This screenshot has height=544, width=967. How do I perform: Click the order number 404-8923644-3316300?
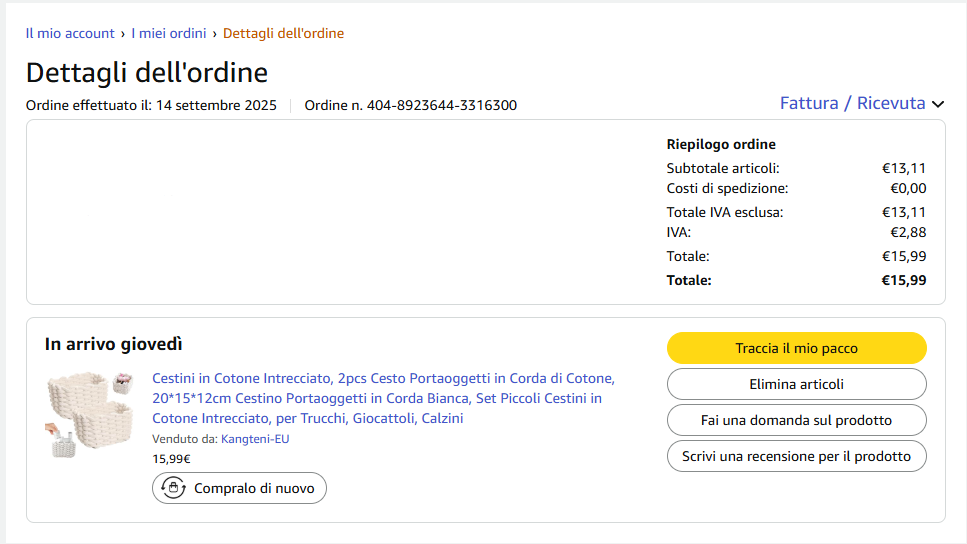pyautogui.click(x=441, y=105)
